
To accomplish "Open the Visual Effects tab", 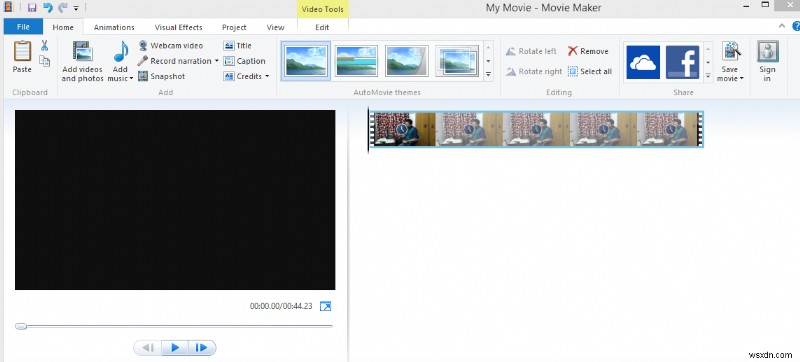I will coord(179,27).
